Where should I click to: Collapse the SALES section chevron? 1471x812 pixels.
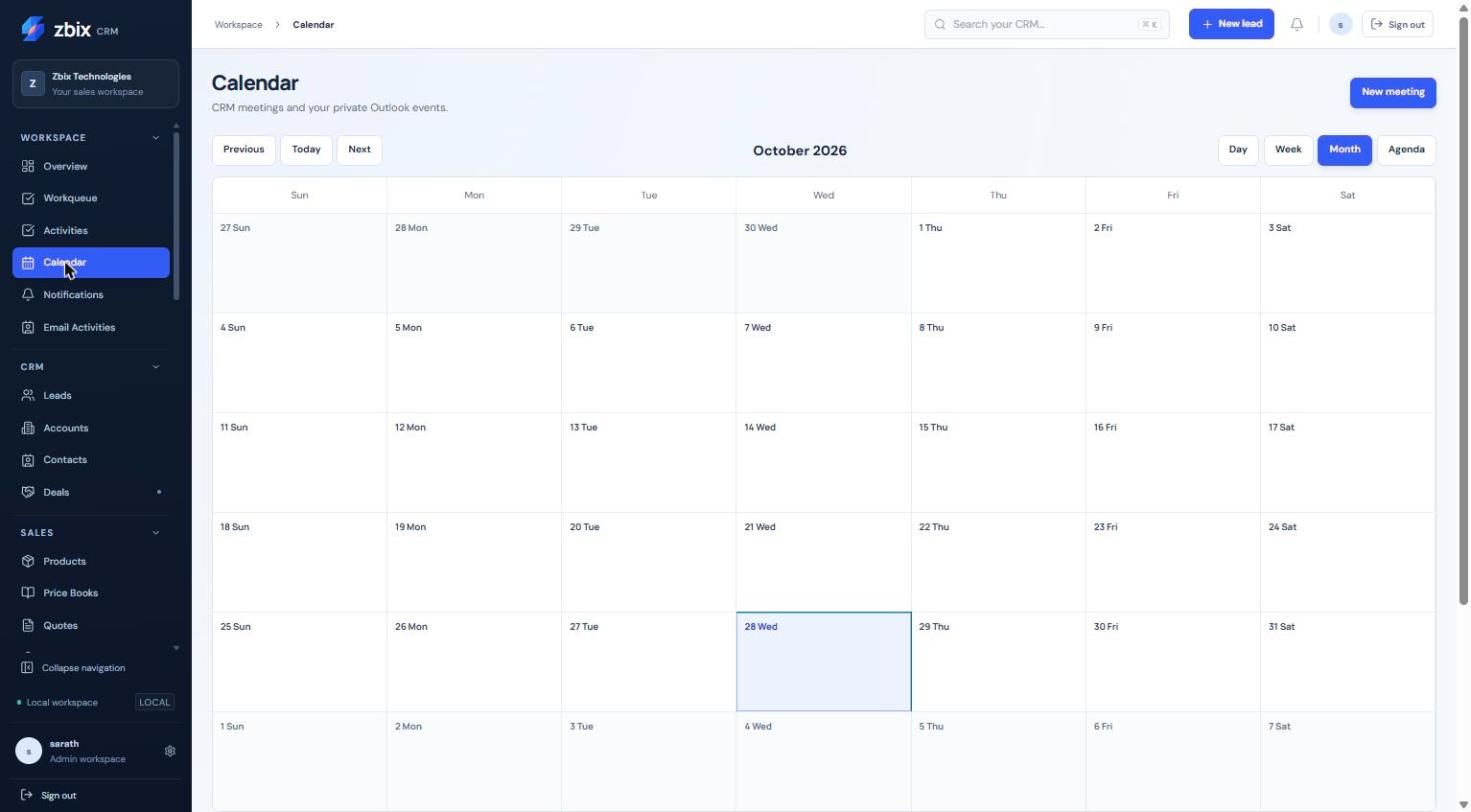point(156,533)
